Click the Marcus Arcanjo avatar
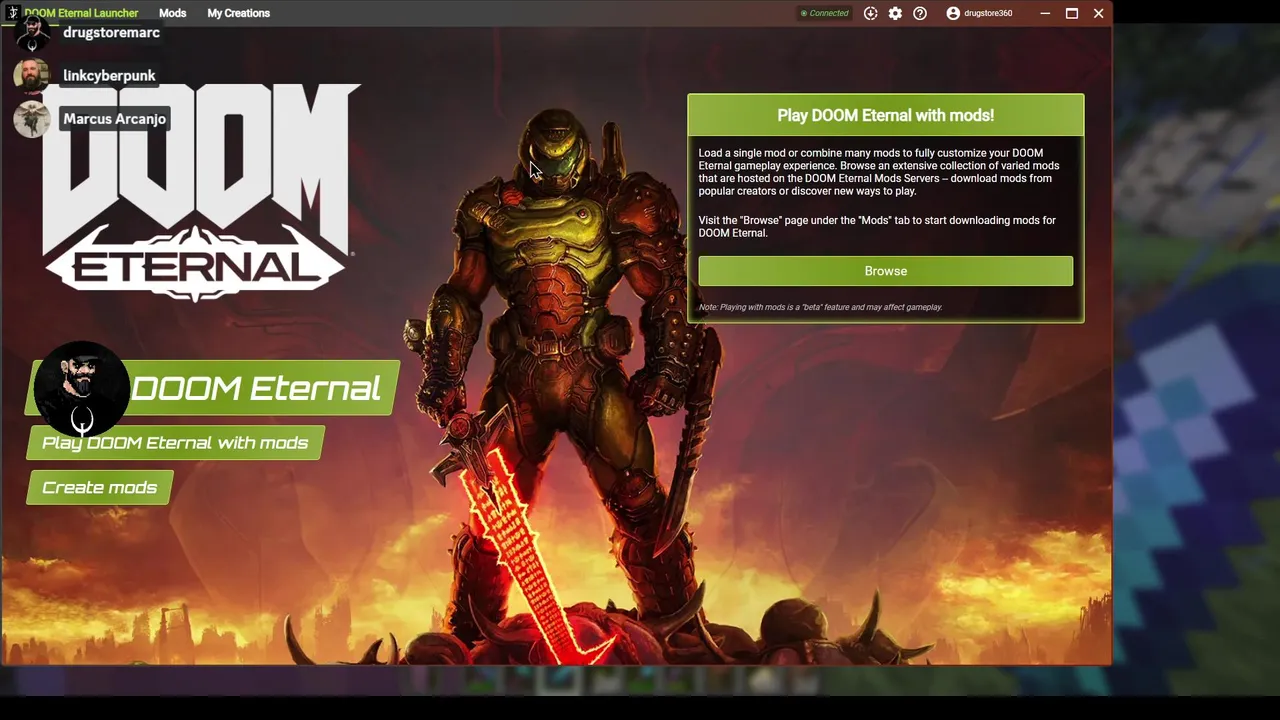This screenshot has width=1280, height=720. click(32, 118)
